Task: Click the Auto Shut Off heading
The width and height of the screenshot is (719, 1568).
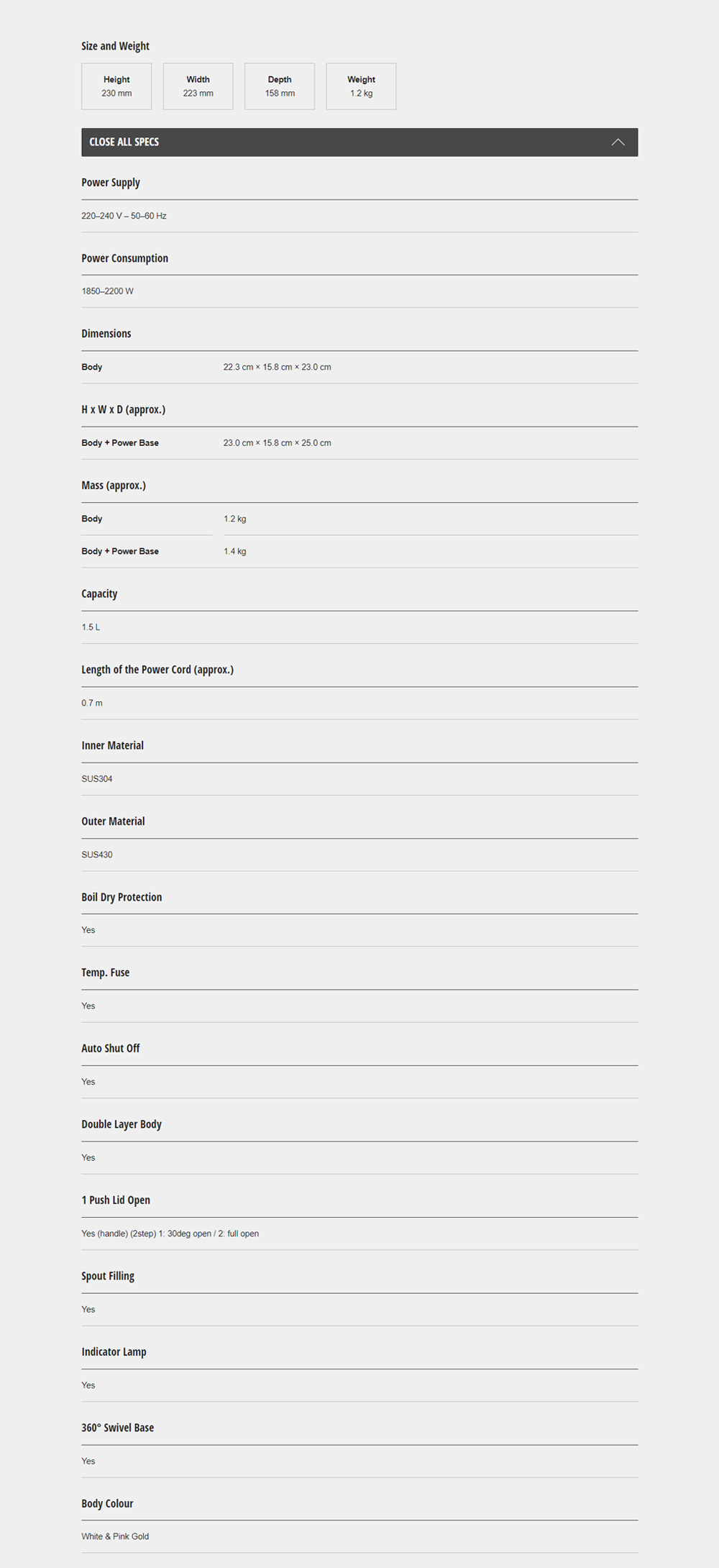Action: pos(111,1049)
